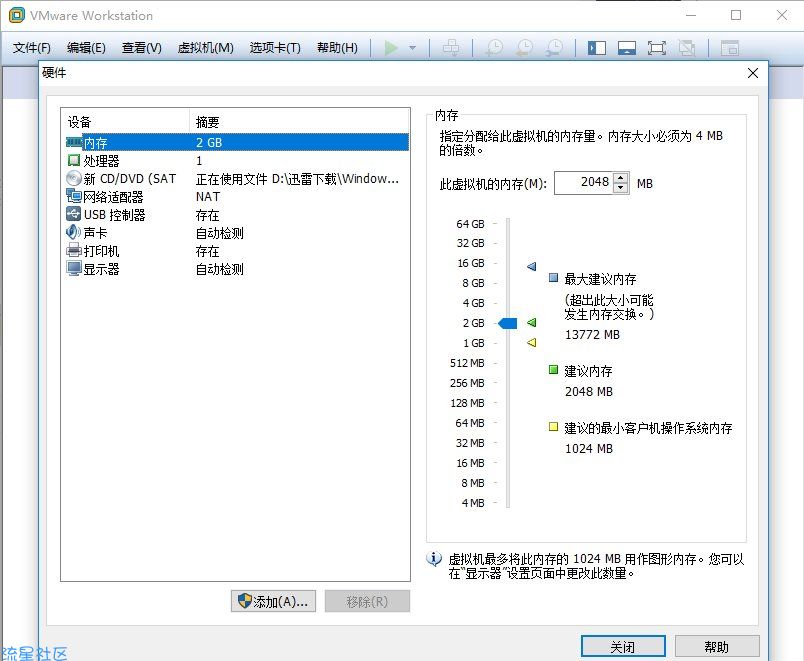
Task: Click the 4 MB slider scale label
Action: (473, 503)
